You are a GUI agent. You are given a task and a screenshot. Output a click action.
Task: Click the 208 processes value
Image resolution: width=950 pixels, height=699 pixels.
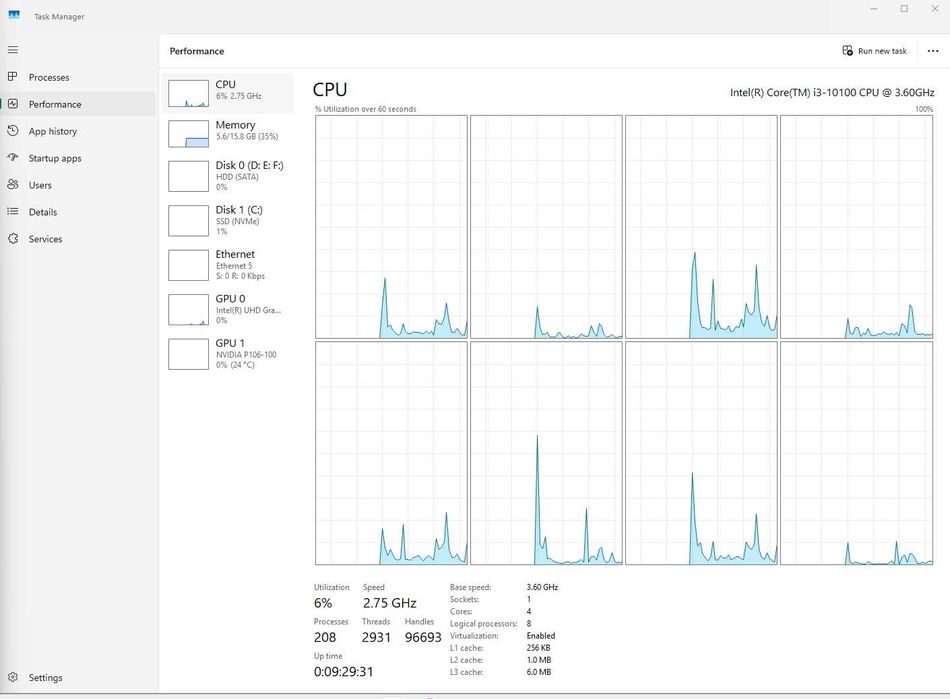click(x=325, y=638)
